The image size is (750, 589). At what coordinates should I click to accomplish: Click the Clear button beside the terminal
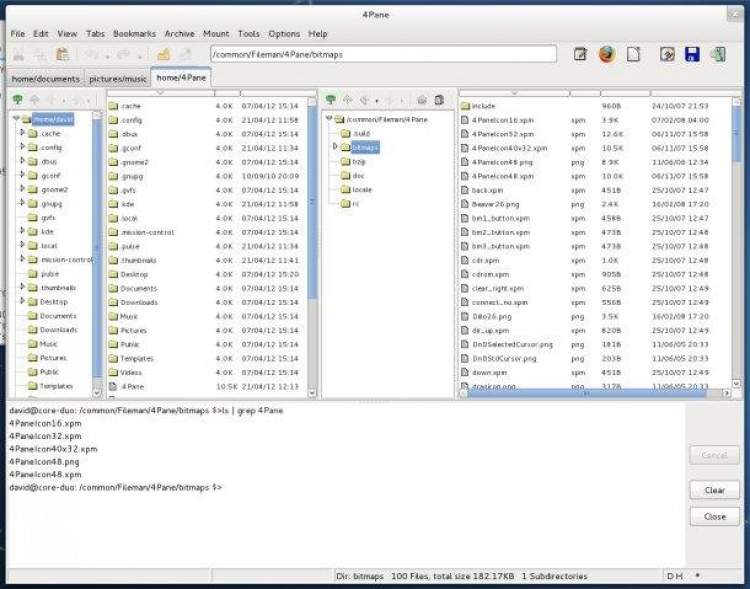(715, 490)
